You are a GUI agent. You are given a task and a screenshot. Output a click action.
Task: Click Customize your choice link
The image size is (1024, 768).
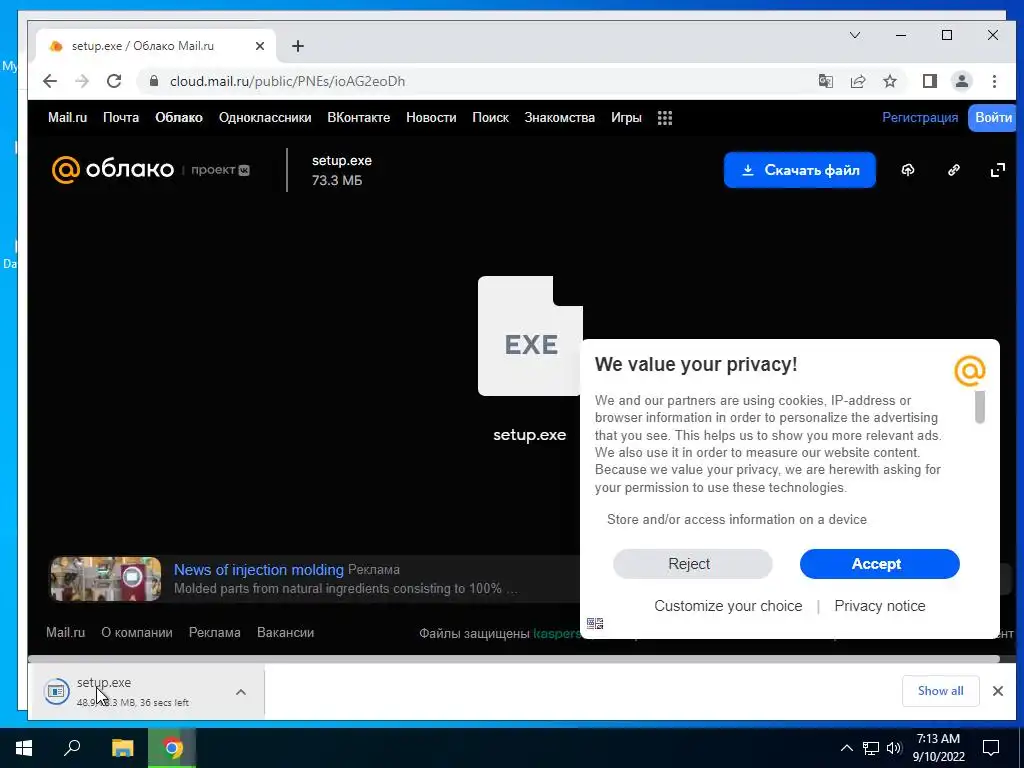(x=728, y=606)
